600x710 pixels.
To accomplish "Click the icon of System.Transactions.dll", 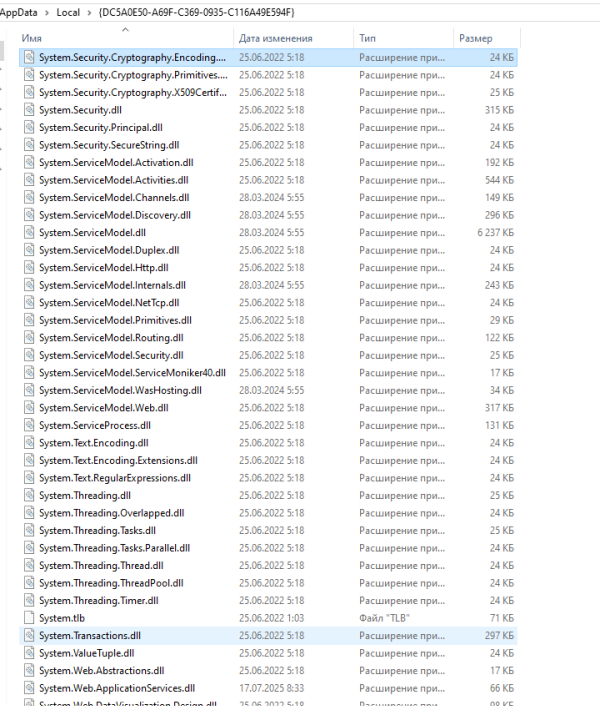I will (29, 636).
